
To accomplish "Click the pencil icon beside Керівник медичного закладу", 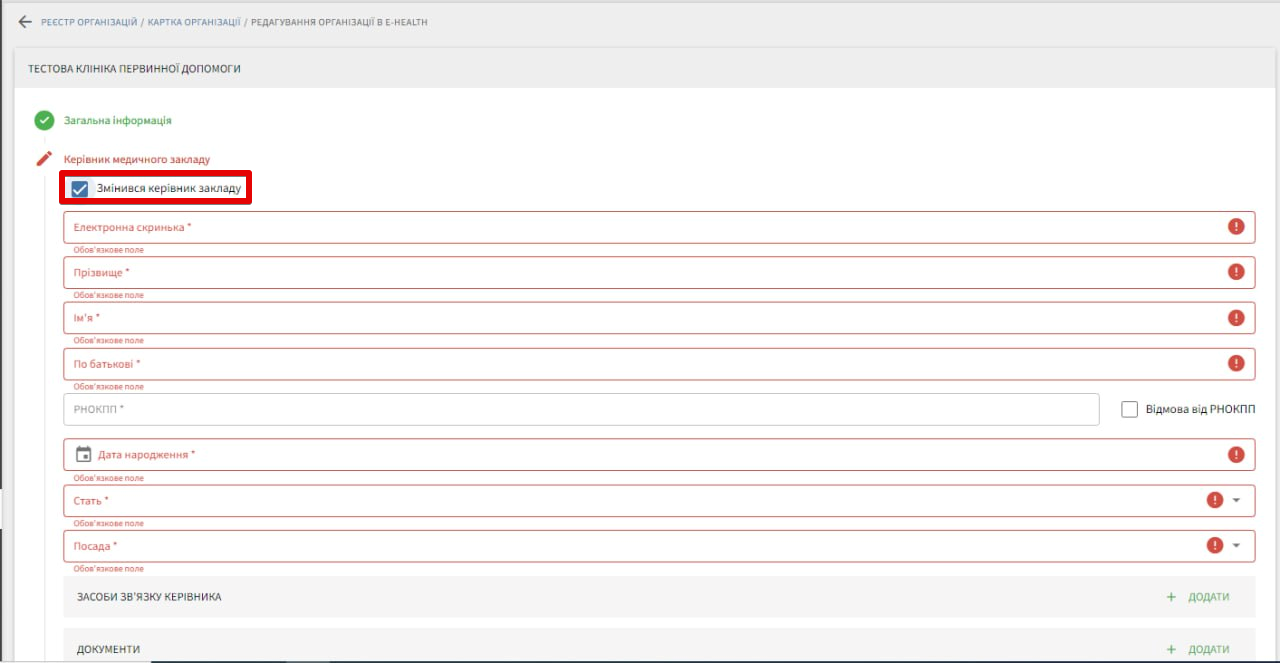I will pyautogui.click(x=44, y=159).
